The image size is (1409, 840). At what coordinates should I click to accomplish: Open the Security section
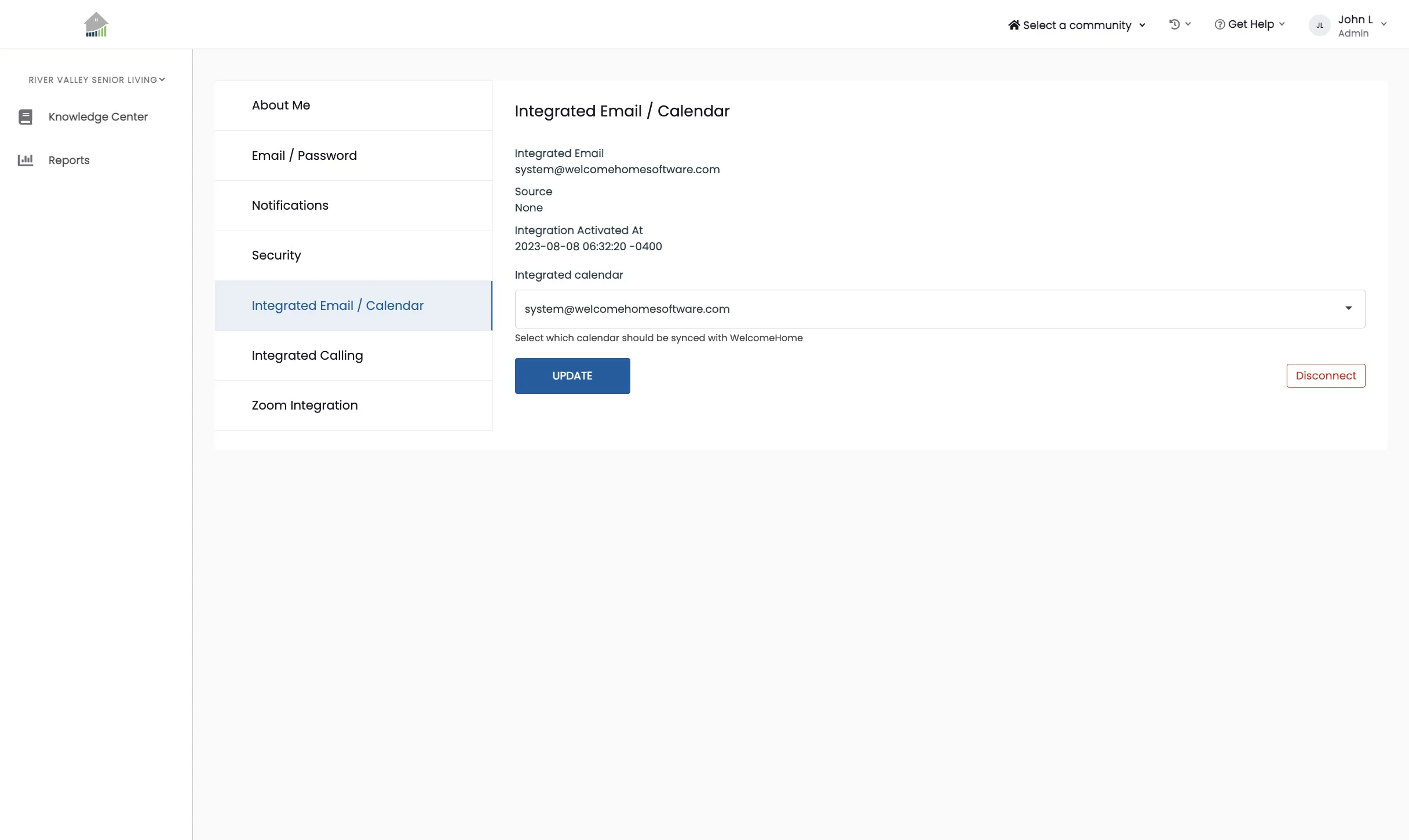[x=276, y=255]
